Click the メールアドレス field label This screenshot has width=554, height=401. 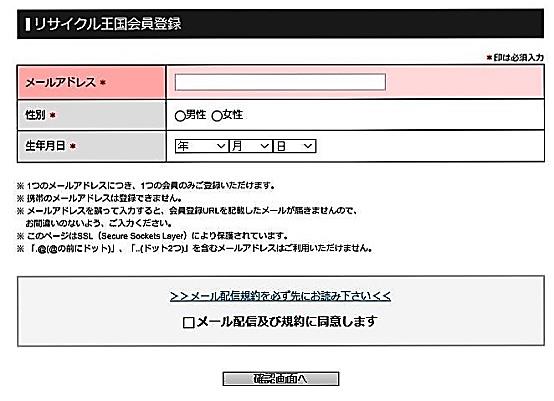tap(60, 82)
